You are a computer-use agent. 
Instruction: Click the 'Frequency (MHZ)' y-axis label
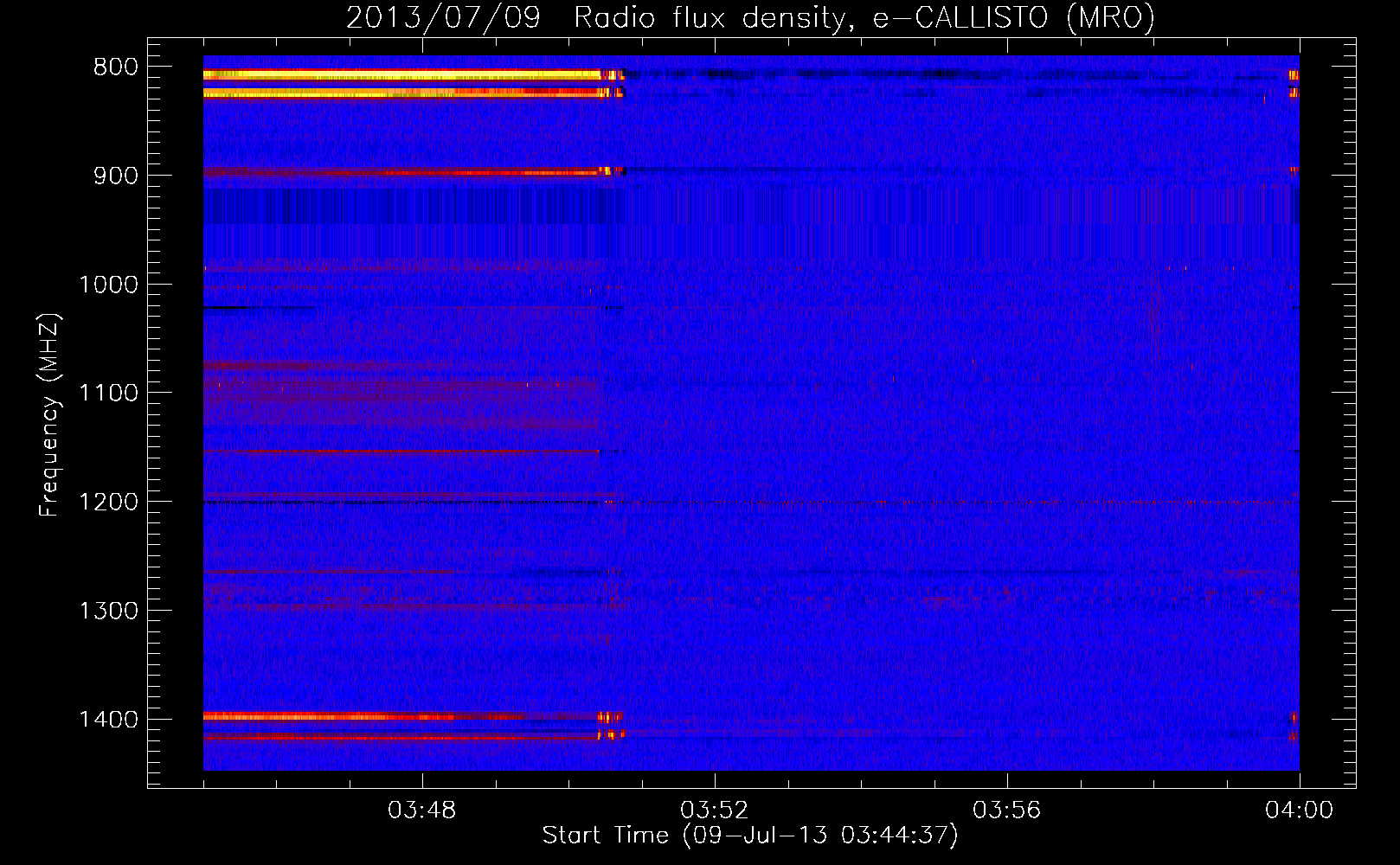tap(49, 415)
